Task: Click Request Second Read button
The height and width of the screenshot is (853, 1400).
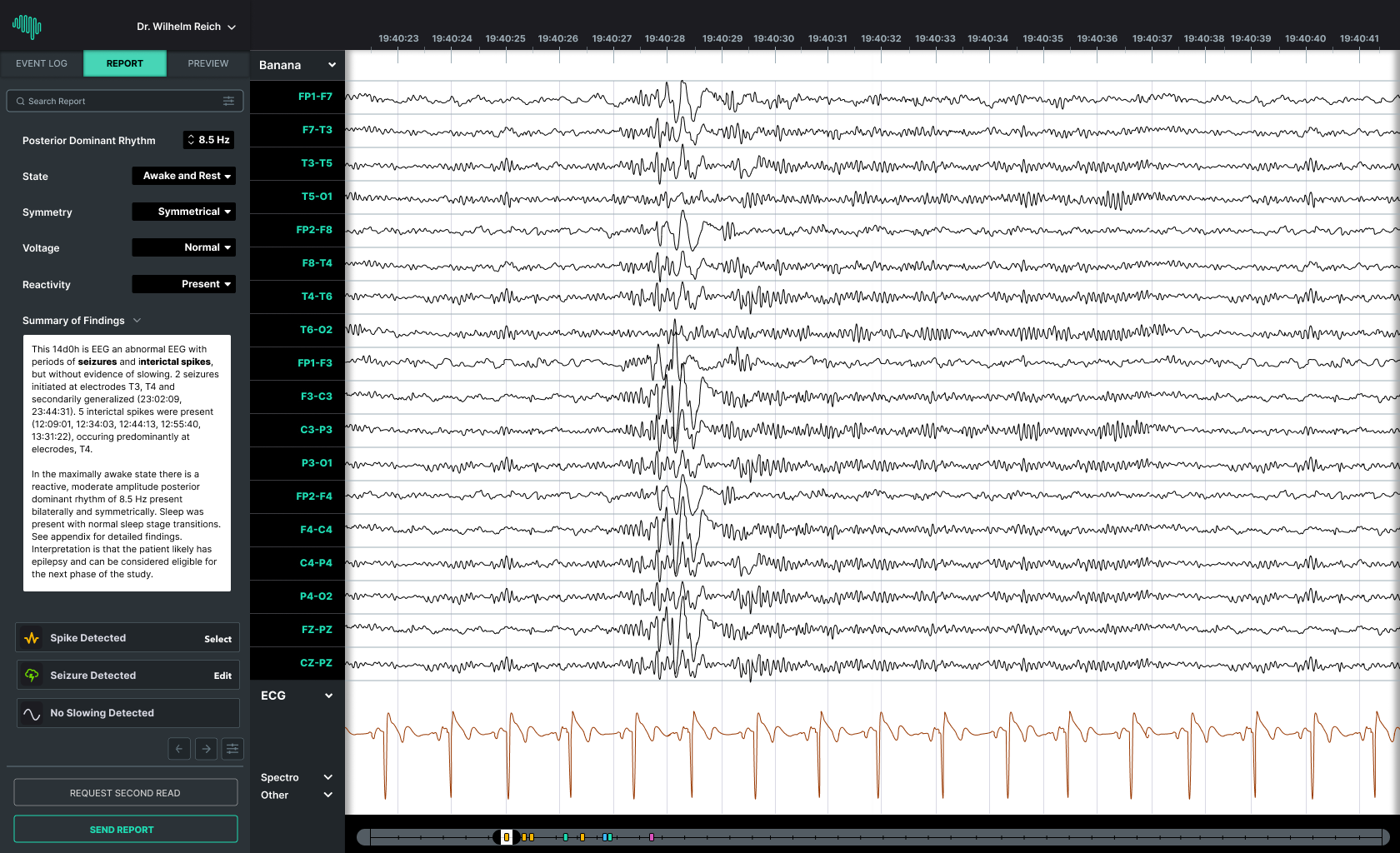Action: point(125,793)
